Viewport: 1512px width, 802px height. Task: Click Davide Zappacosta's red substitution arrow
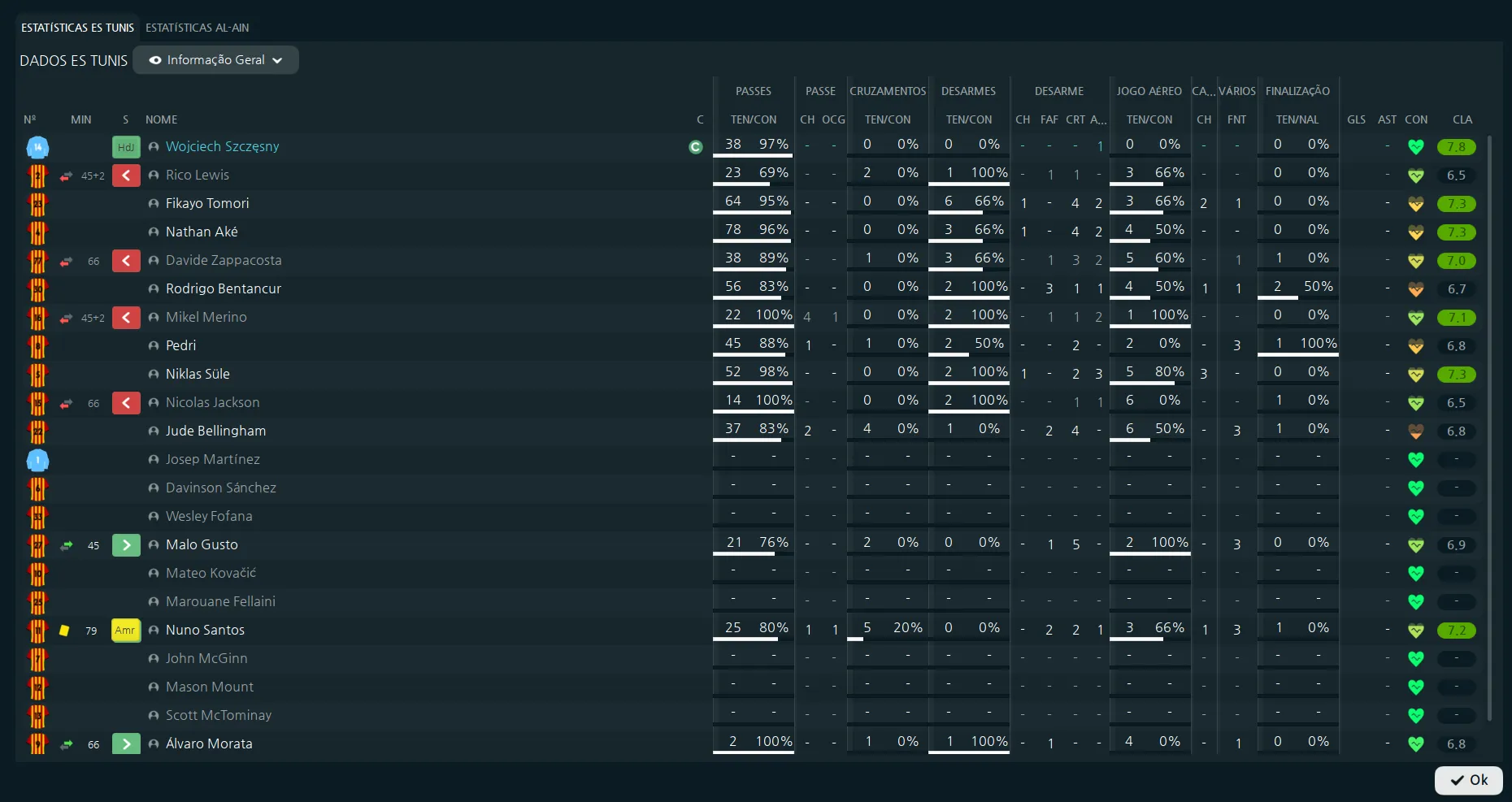(126, 261)
